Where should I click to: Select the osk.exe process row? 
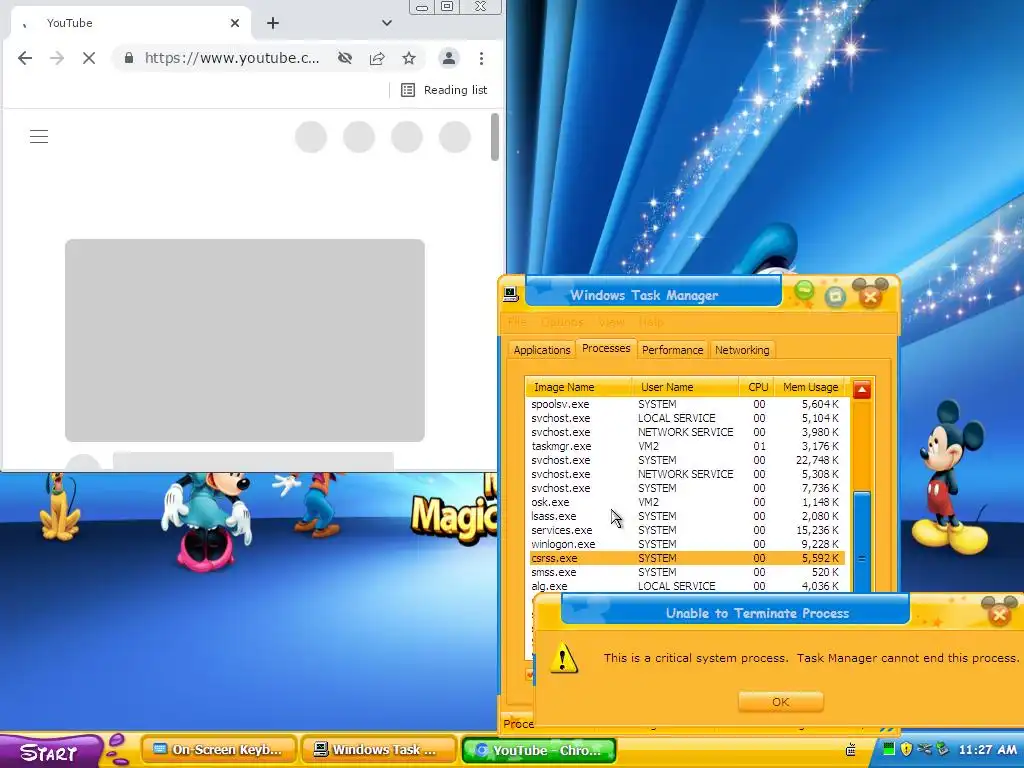point(687,502)
